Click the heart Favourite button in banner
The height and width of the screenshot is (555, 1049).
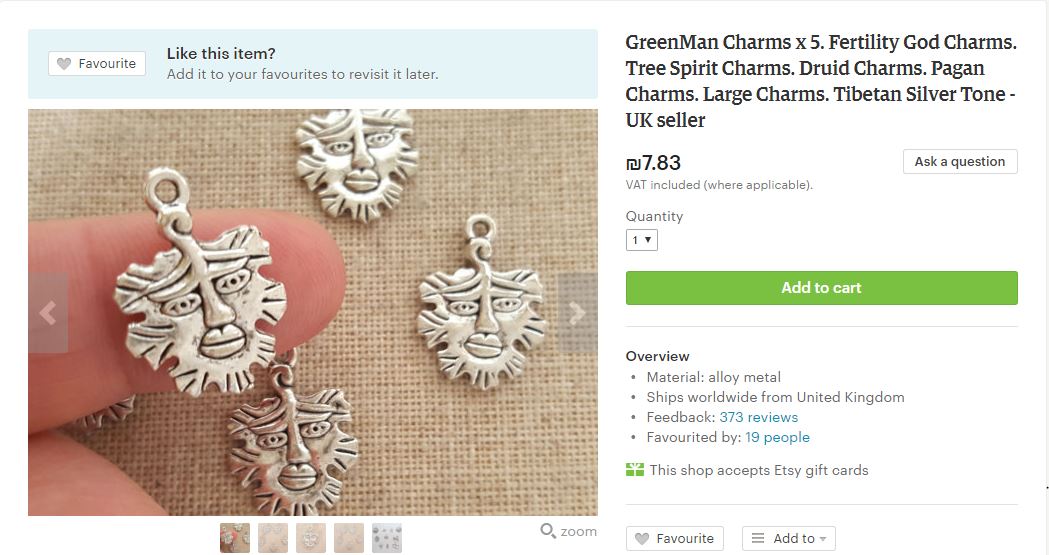[97, 64]
